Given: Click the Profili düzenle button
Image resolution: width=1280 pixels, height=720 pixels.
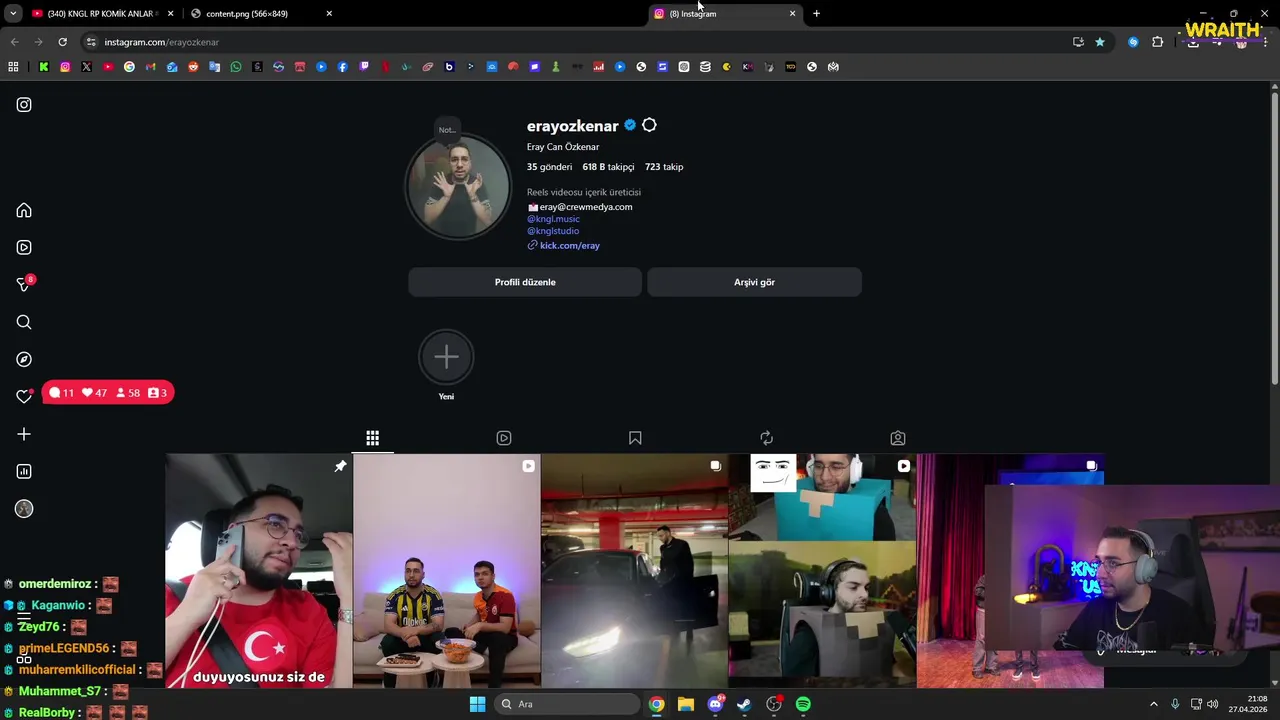Looking at the screenshot, I should point(525,282).
